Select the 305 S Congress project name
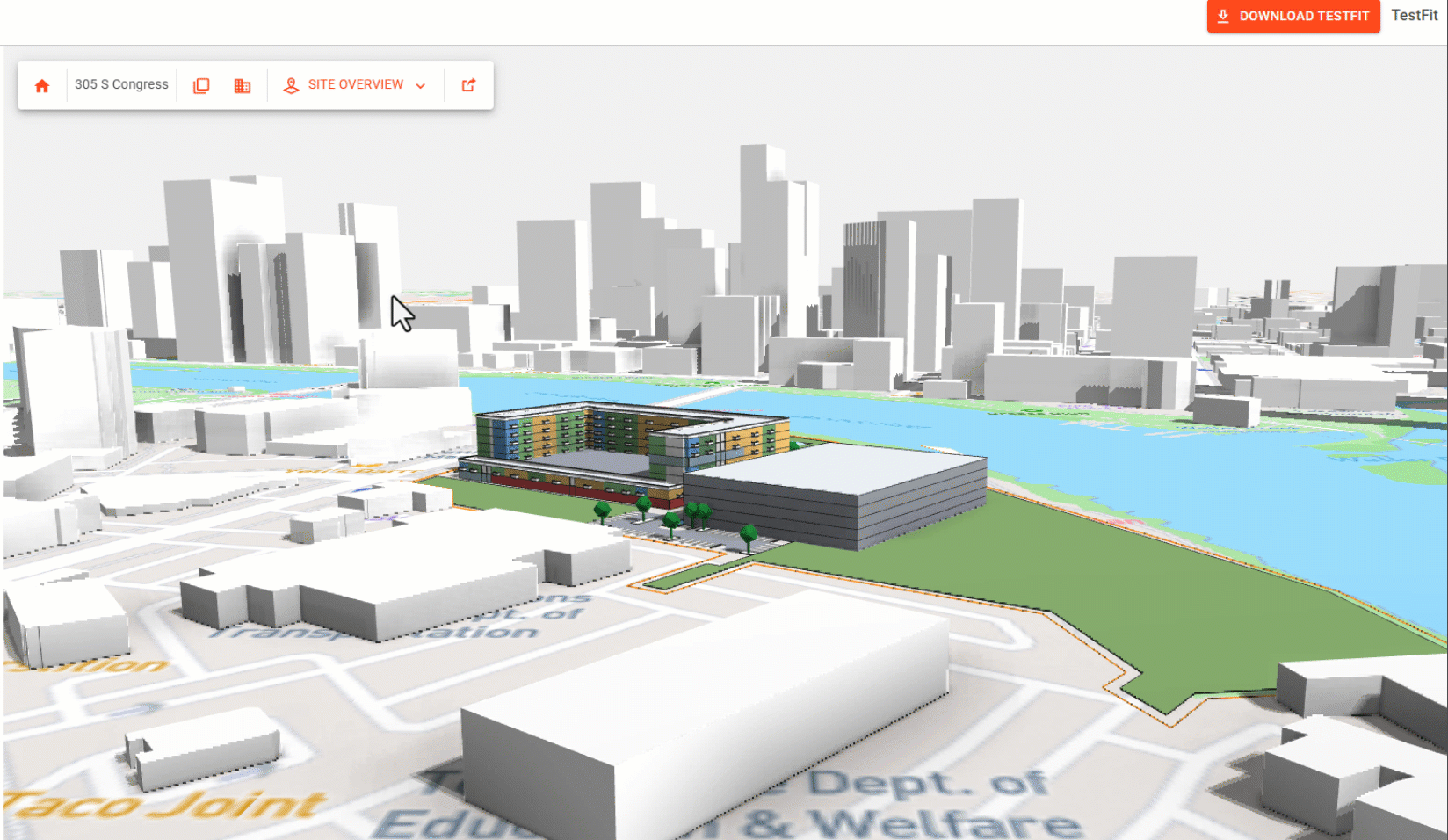The width and height of the screenshot is (1448, 840). click(121, 84)
